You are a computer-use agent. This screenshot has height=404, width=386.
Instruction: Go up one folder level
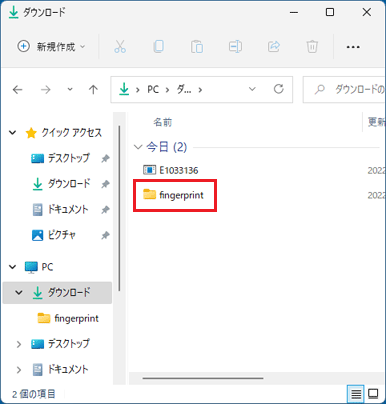pyautogui.click(x=93, y=89)
